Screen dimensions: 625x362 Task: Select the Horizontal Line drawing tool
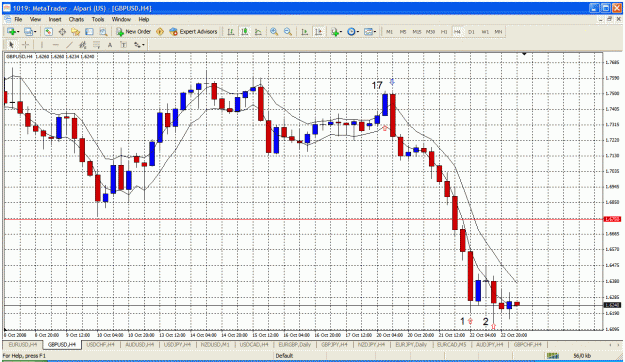click(x=55, y=45)
